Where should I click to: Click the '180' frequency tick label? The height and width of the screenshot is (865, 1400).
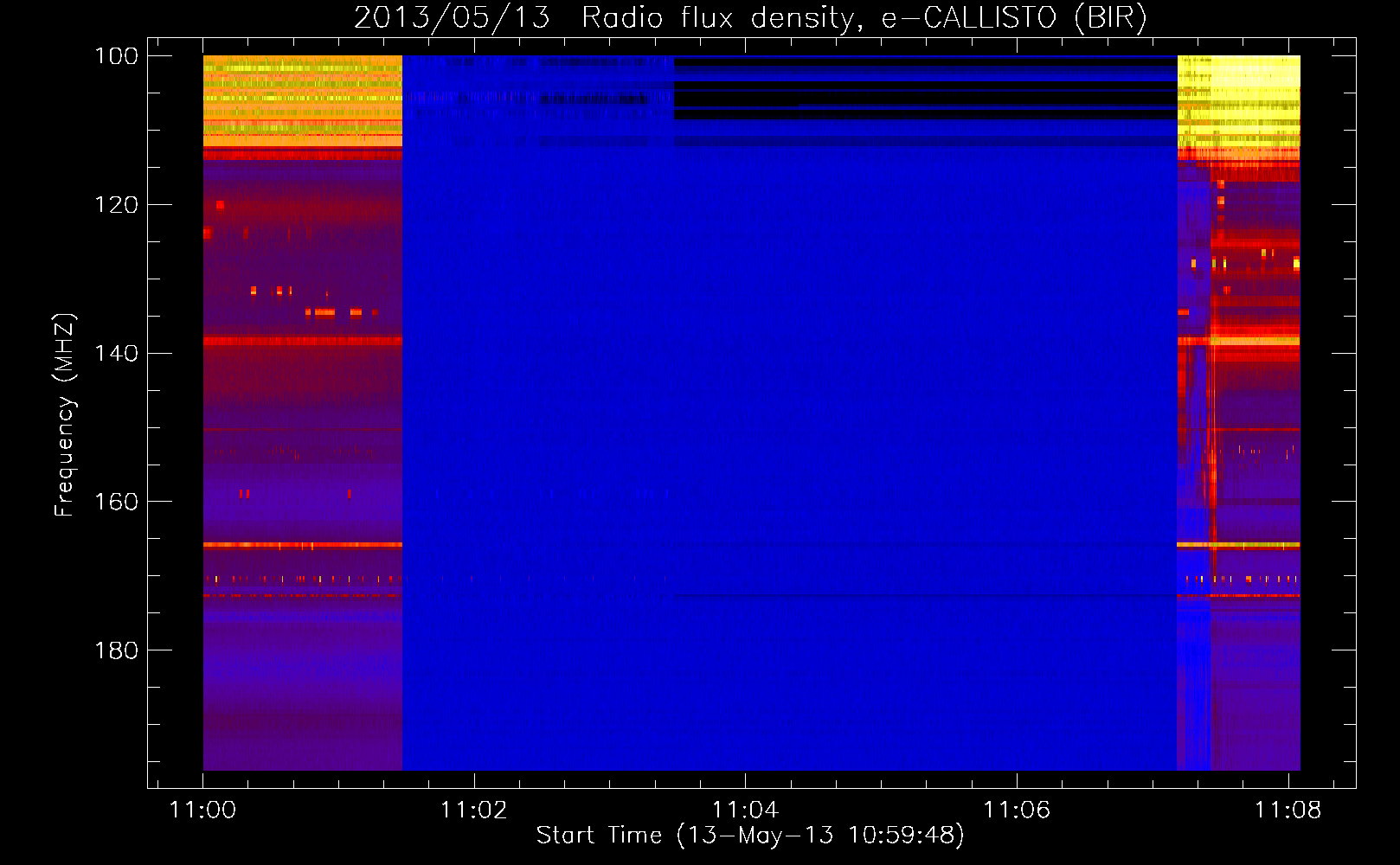tap(117, 650)
